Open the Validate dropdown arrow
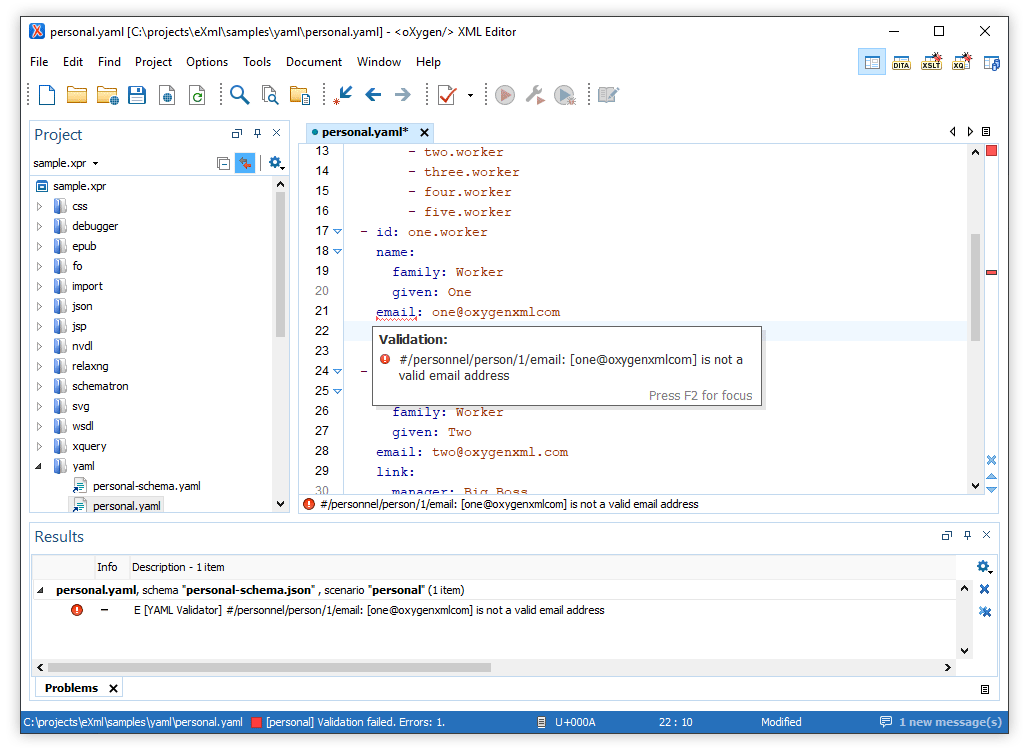Viewport: 1030px width, 750px height. pyautogui.click(x=470, y=96)
